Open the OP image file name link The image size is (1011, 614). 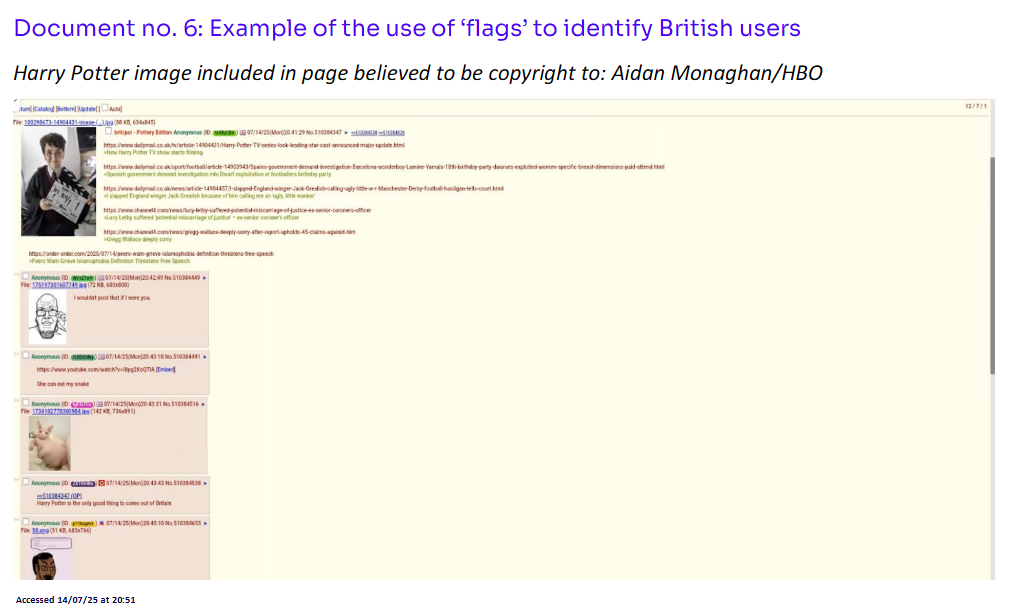click(x=68, y=122)
